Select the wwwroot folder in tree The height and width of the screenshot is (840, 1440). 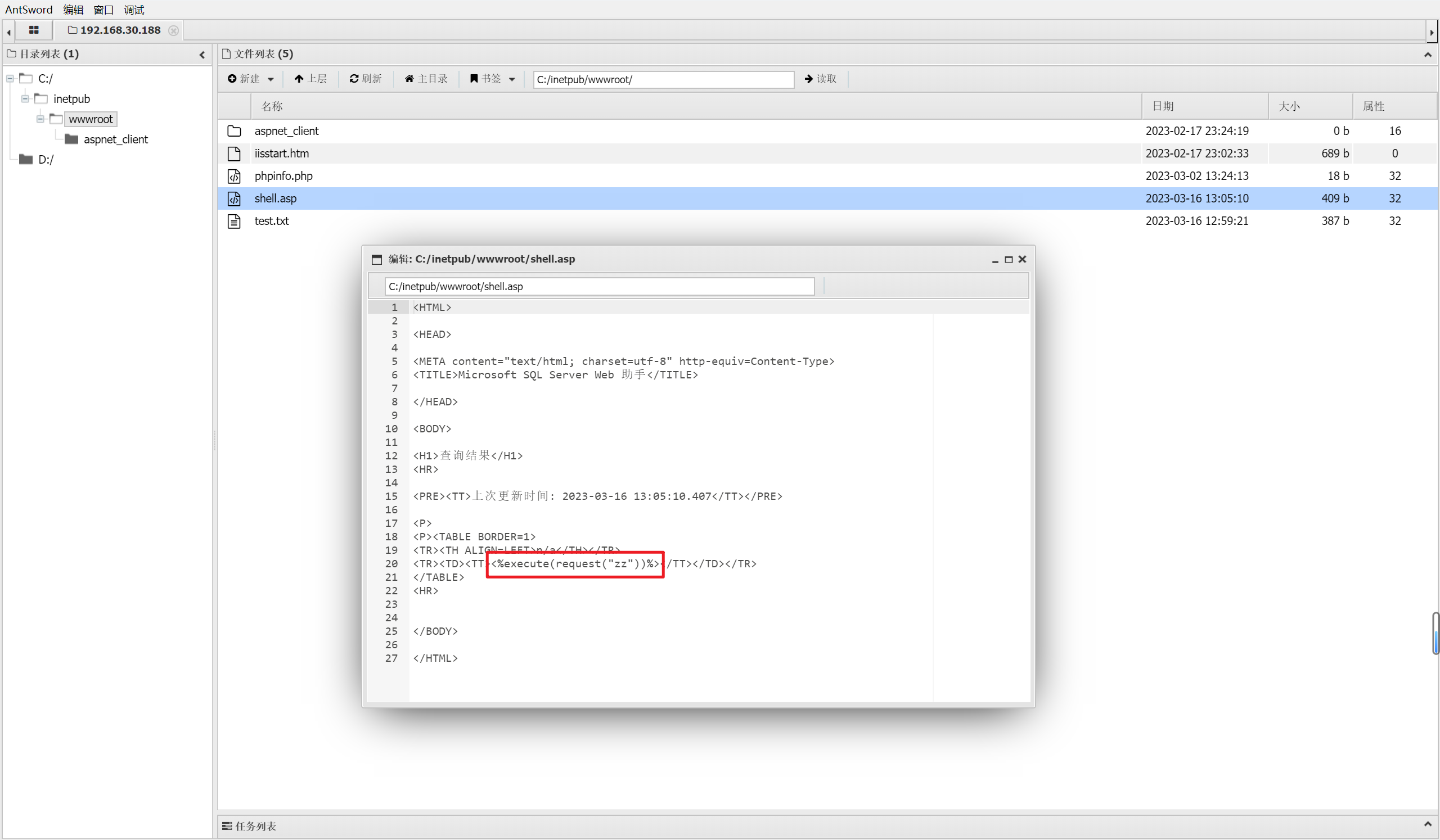[91, 119]
